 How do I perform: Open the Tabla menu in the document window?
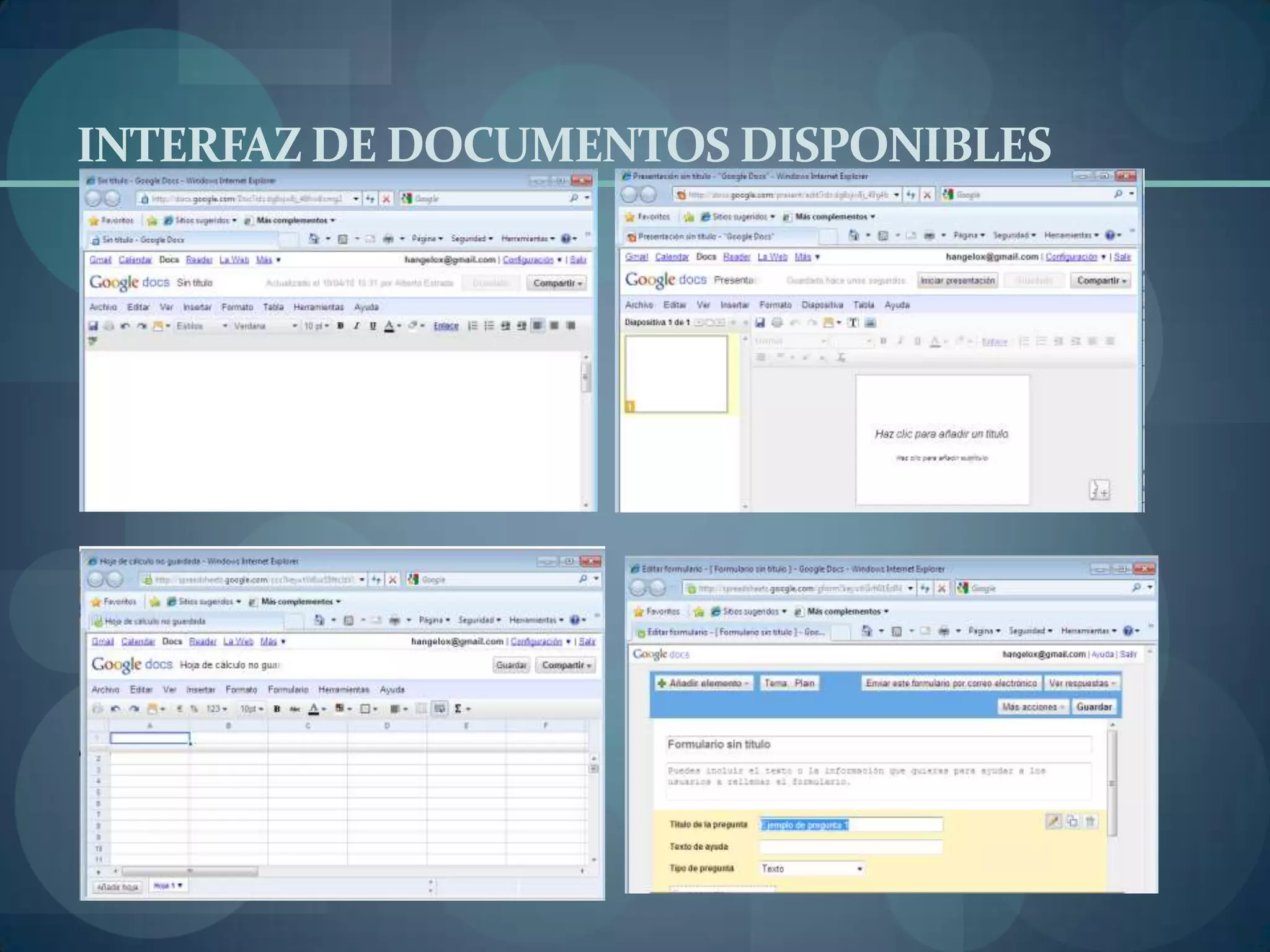(x=273, y=307)
